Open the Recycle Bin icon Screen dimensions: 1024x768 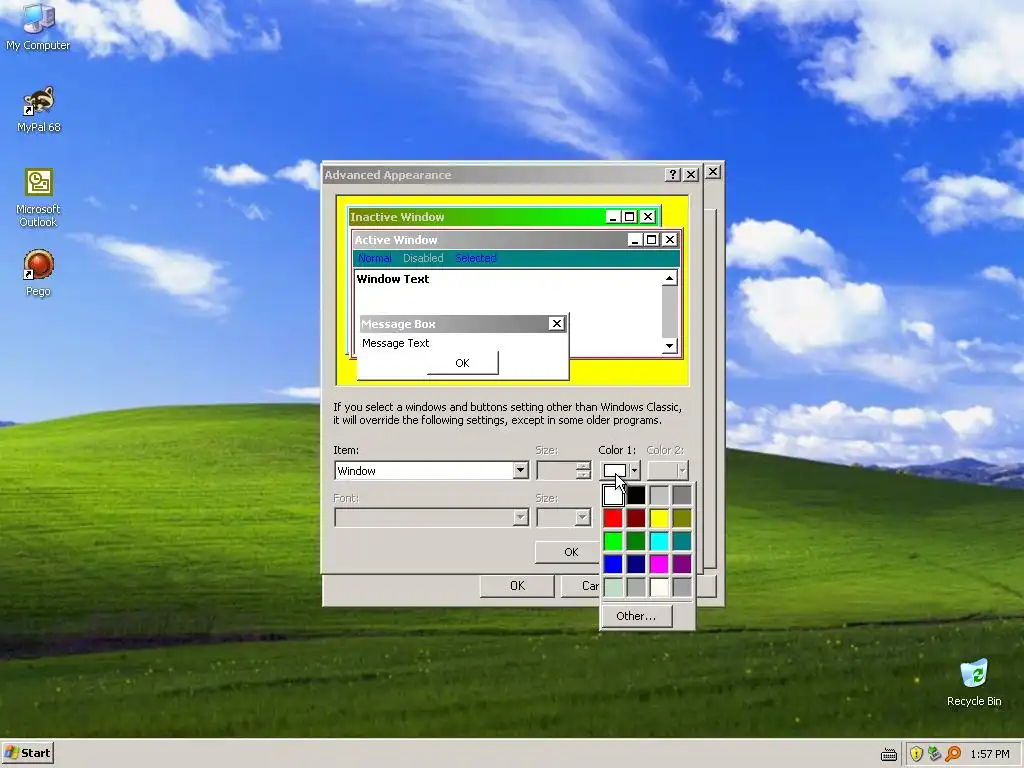(974, 682)
